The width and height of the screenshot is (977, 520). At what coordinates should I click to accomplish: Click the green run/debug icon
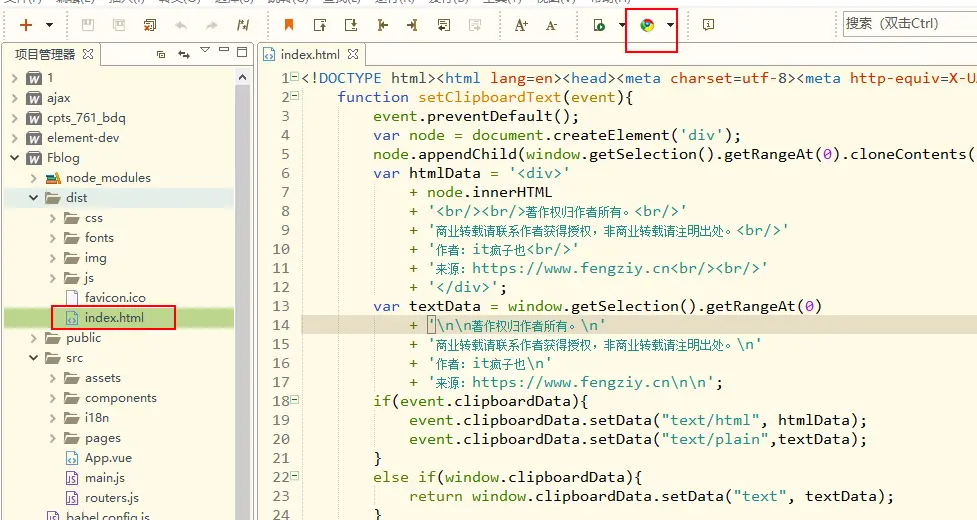coord(599,25)
